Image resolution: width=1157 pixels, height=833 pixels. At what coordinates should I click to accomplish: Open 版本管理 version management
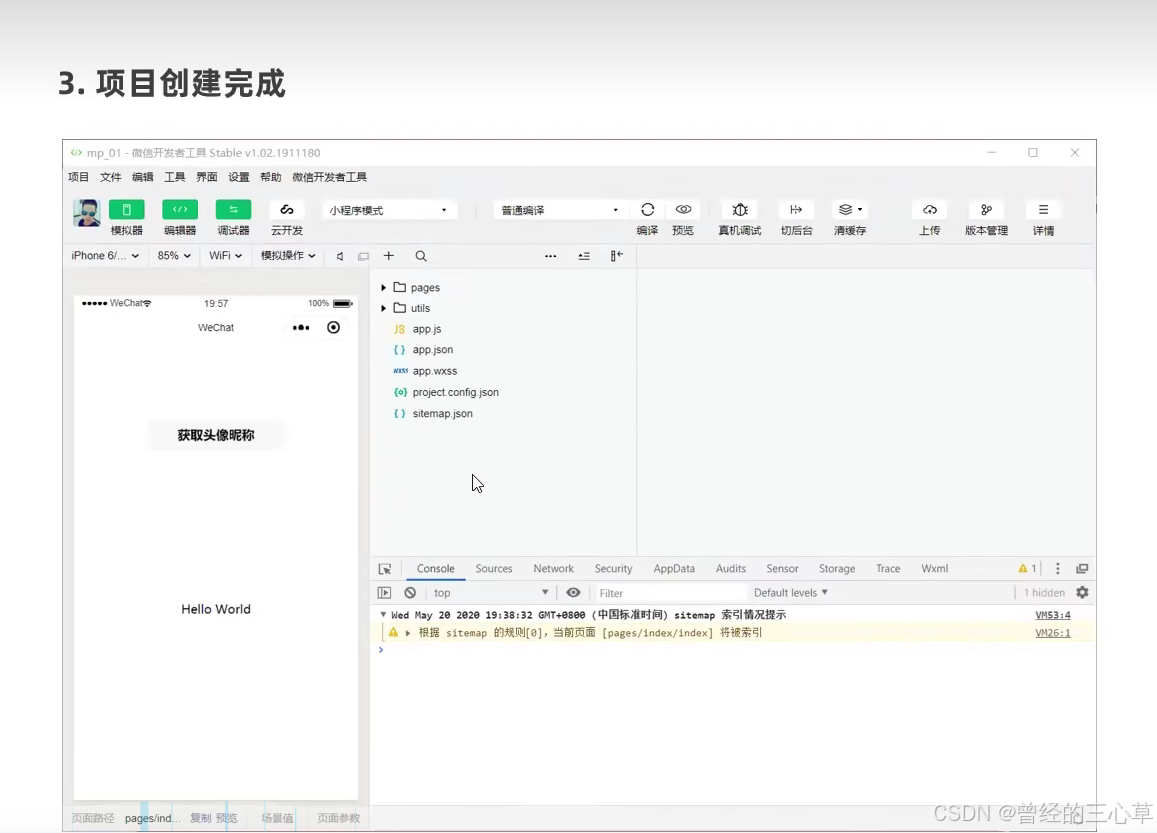click(987, 210)
